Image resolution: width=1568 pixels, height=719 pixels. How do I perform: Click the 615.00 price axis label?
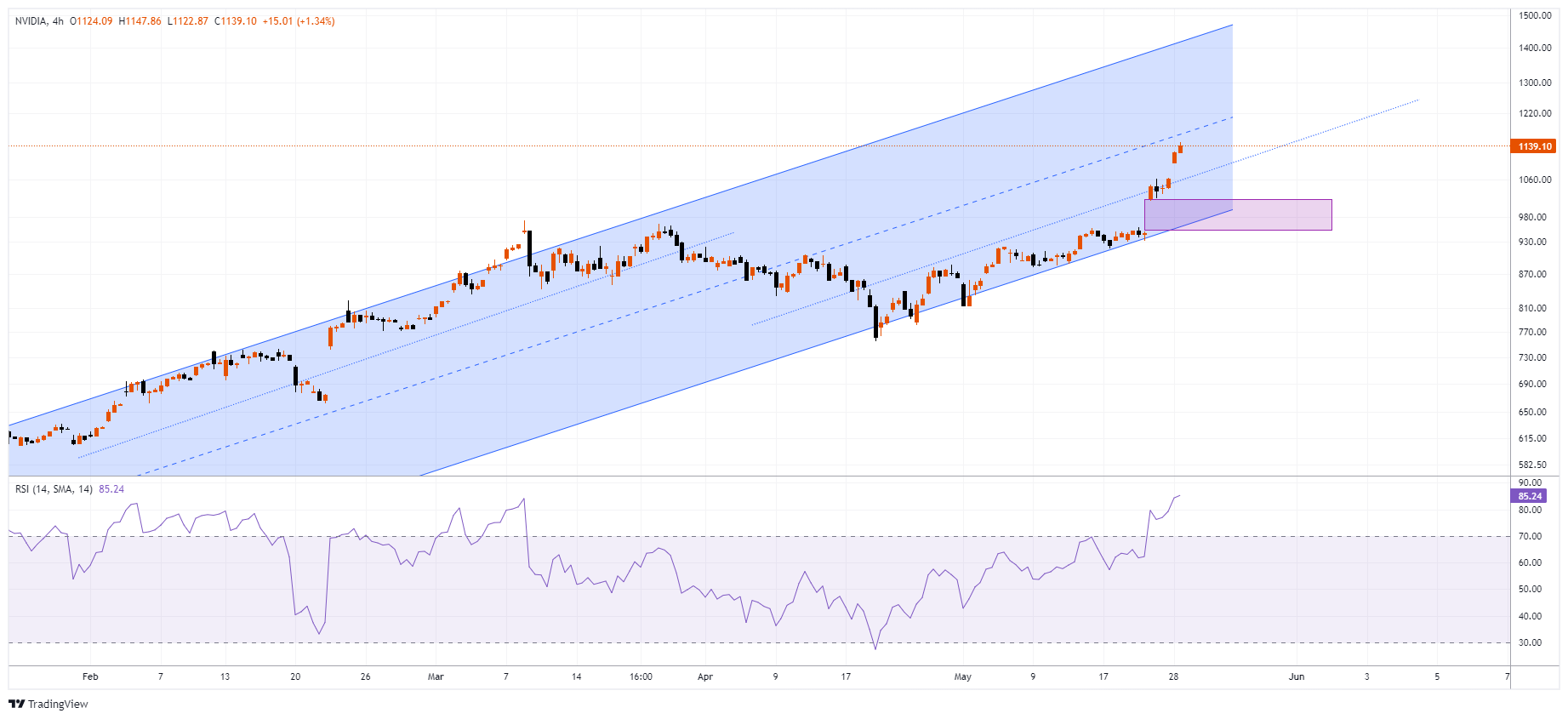(x=1532, y=438)
